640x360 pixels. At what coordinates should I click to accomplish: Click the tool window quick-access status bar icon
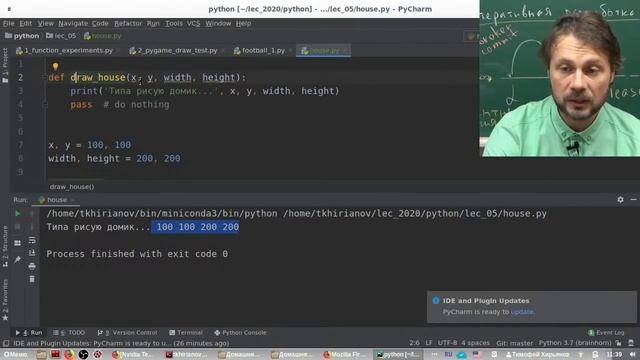[6, 343]
